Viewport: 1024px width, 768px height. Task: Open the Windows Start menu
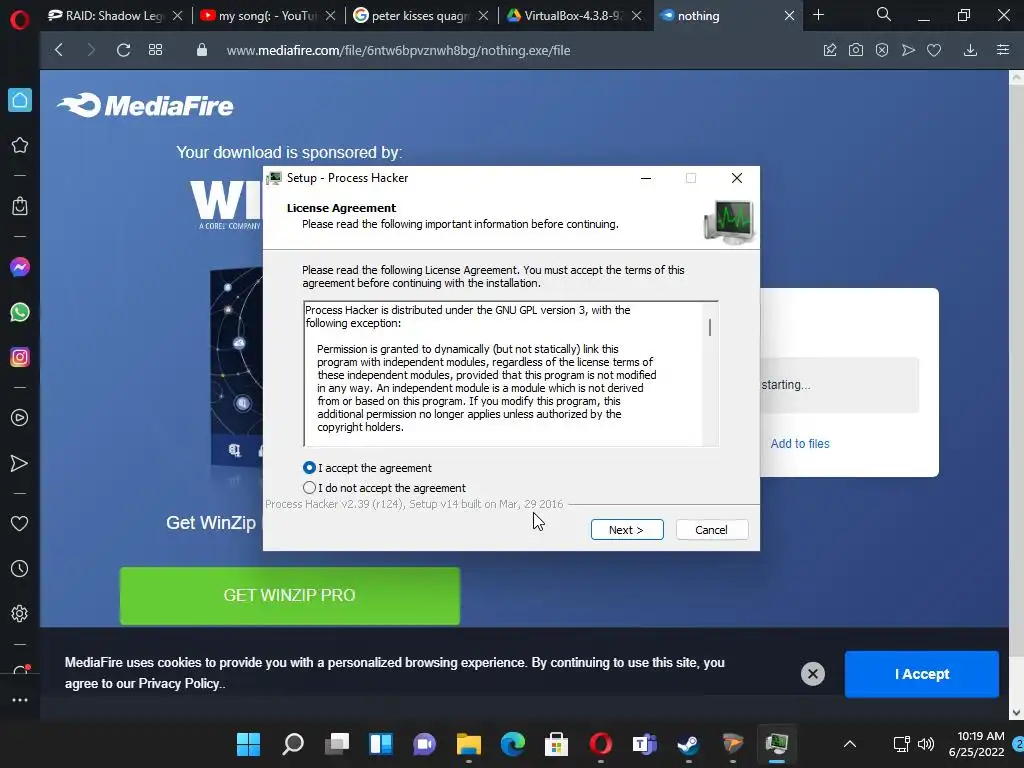click(248, 744)
